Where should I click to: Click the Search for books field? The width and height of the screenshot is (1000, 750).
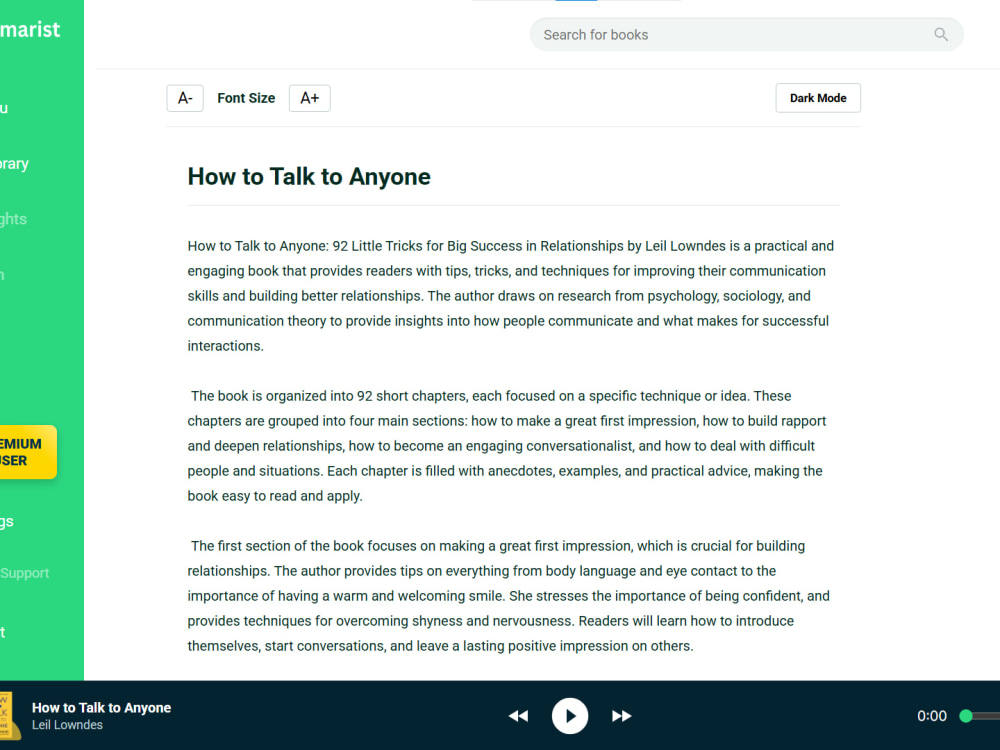(x=746, y=34)
